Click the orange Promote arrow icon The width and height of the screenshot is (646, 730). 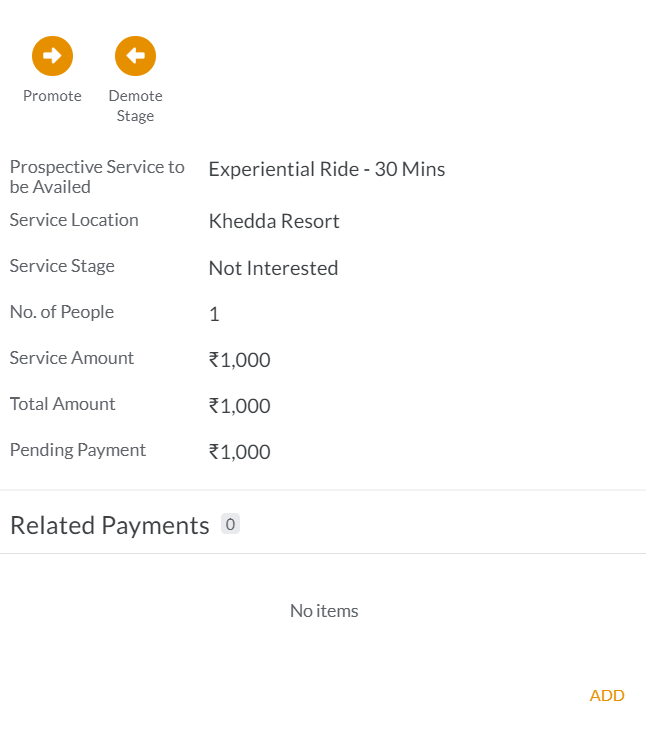(52, 56)
